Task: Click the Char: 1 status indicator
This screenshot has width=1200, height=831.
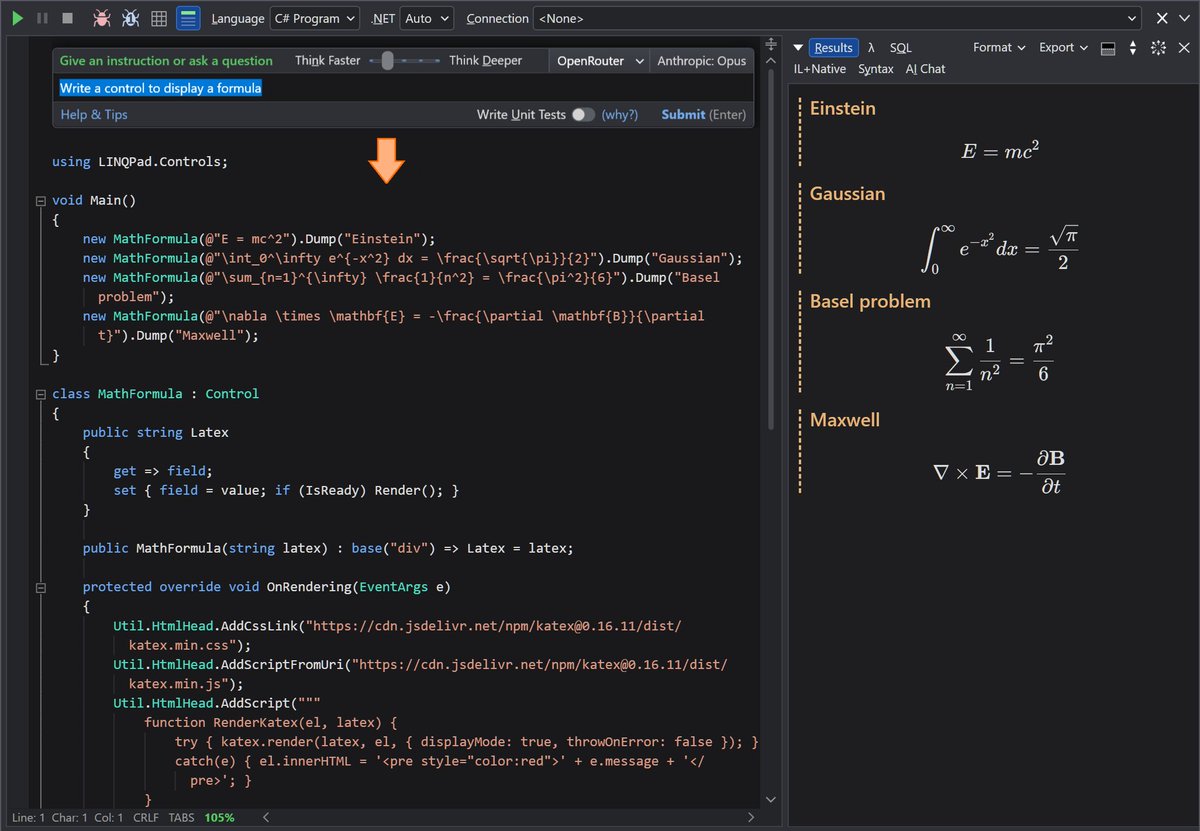Action: pyautogui.click(x=71, y=818)
